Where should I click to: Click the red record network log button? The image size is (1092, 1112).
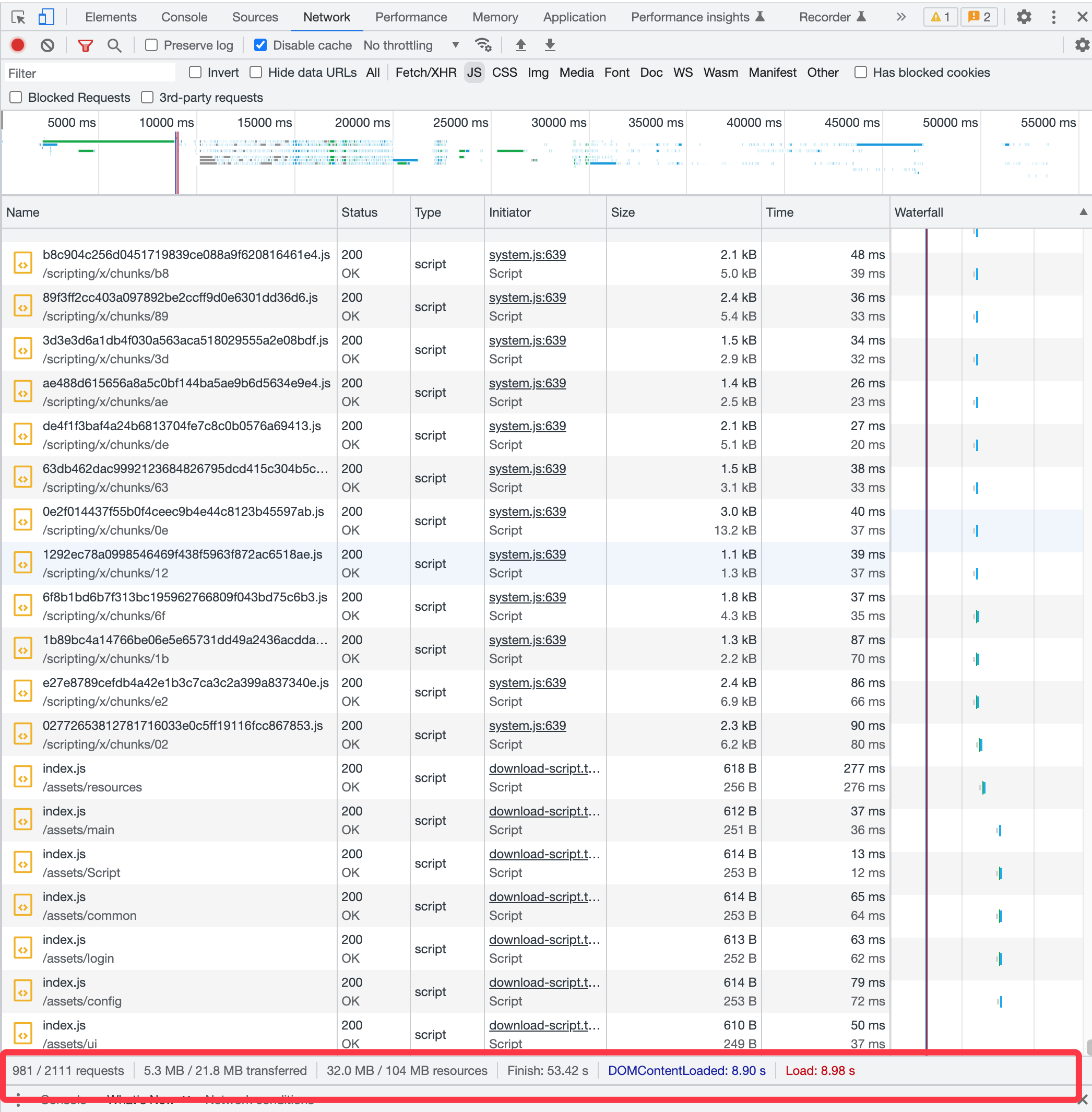coord(18,45)
